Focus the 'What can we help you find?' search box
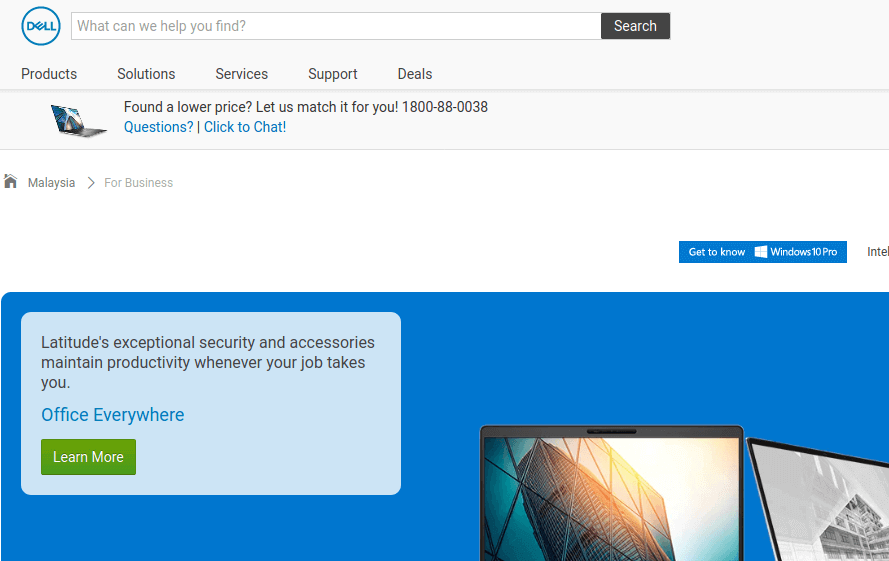889x561 pixels. point(336,26)
